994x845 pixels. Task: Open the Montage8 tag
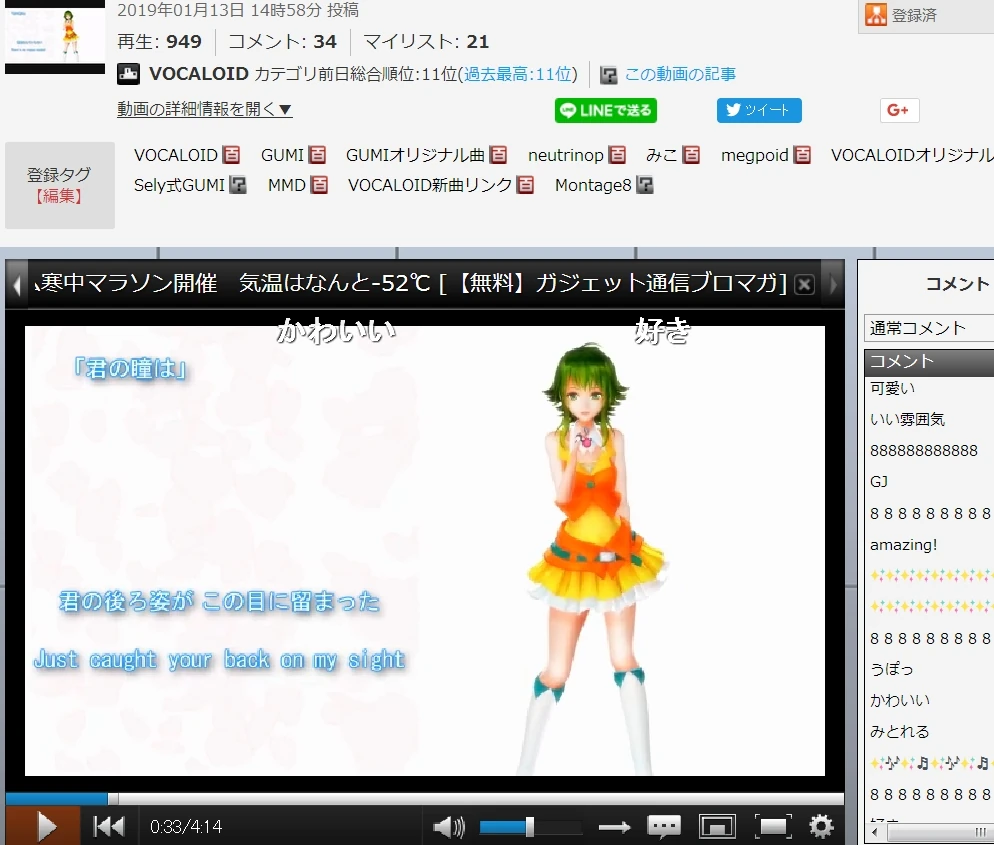593,185
